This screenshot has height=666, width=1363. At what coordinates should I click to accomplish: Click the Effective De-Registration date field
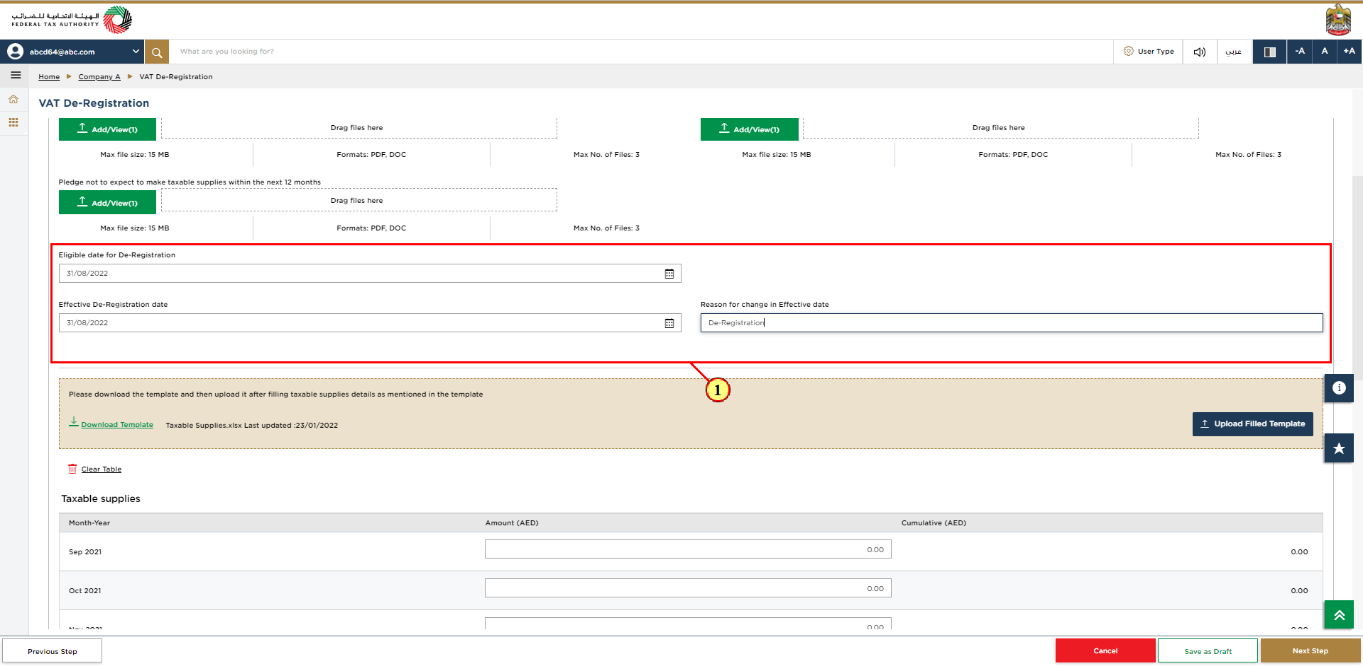pyautogui.click(x=370, y=322)
